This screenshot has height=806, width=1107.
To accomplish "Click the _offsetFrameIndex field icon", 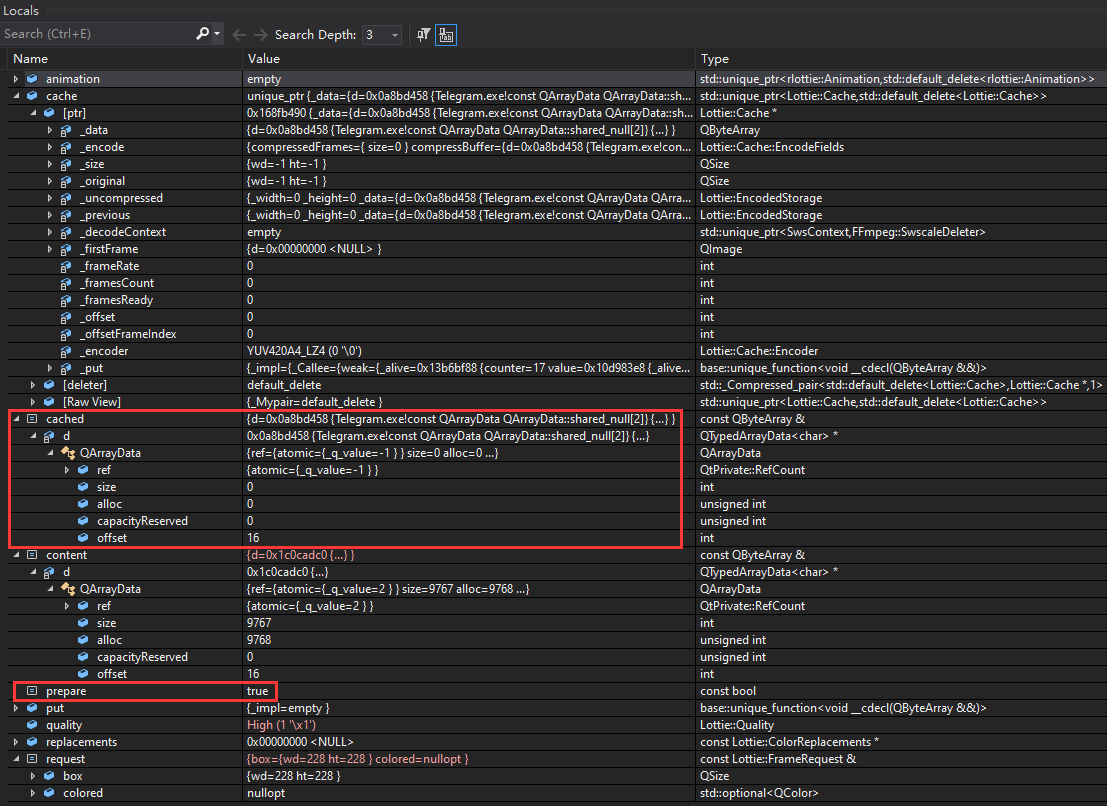I will pyautogui.click(x=66, y=334).
